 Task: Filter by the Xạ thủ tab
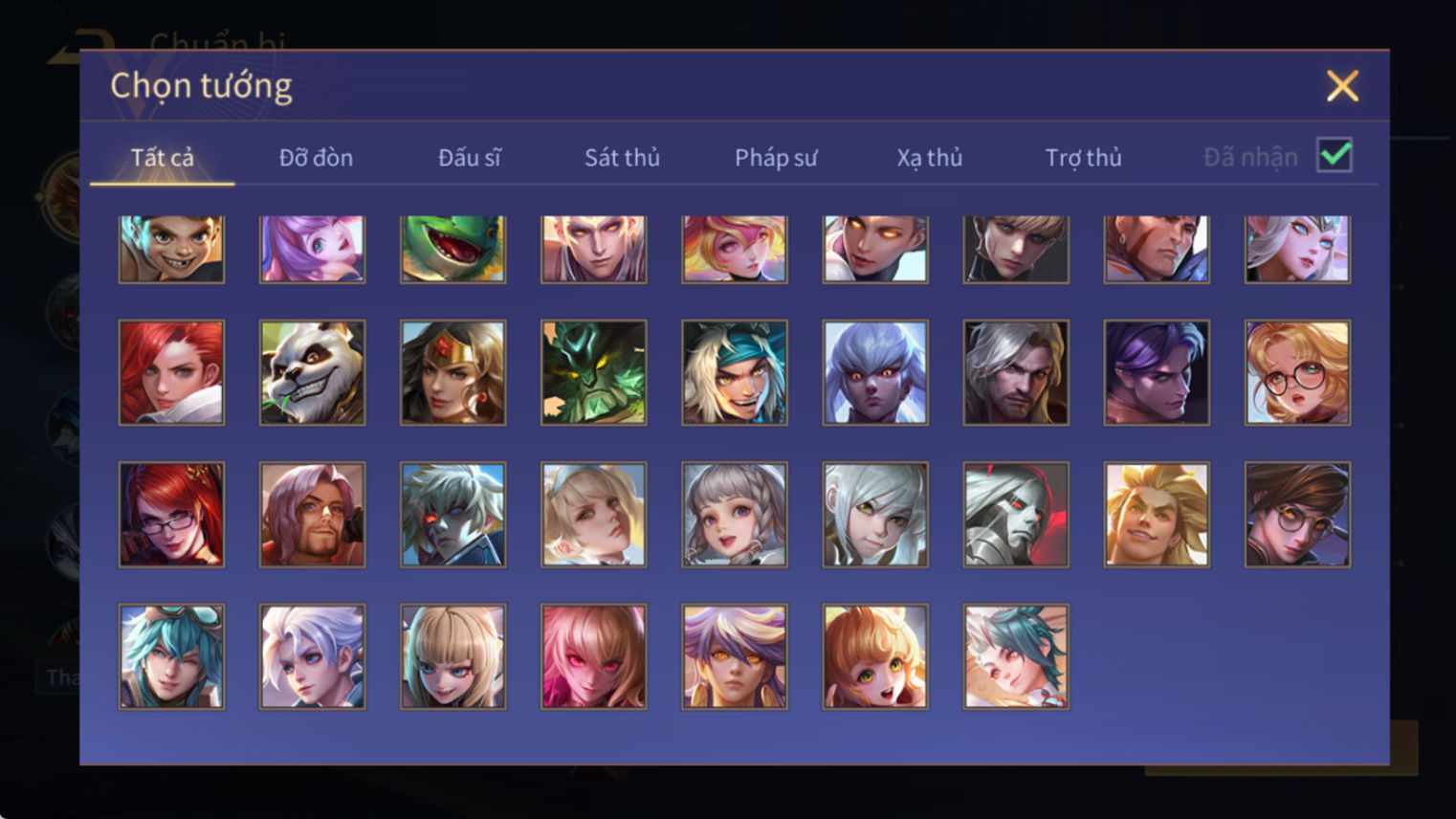[929, 158]
